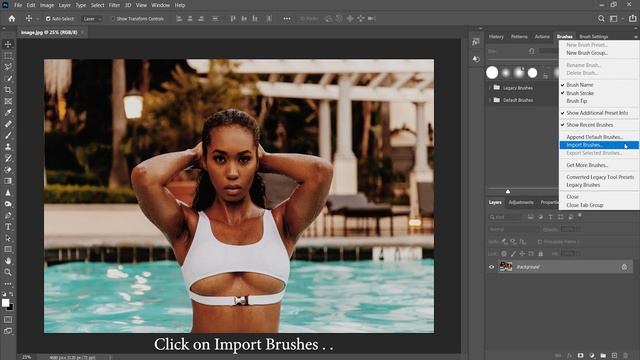Click the background color swatch
The image size is (640, 360).
[11, 307]
